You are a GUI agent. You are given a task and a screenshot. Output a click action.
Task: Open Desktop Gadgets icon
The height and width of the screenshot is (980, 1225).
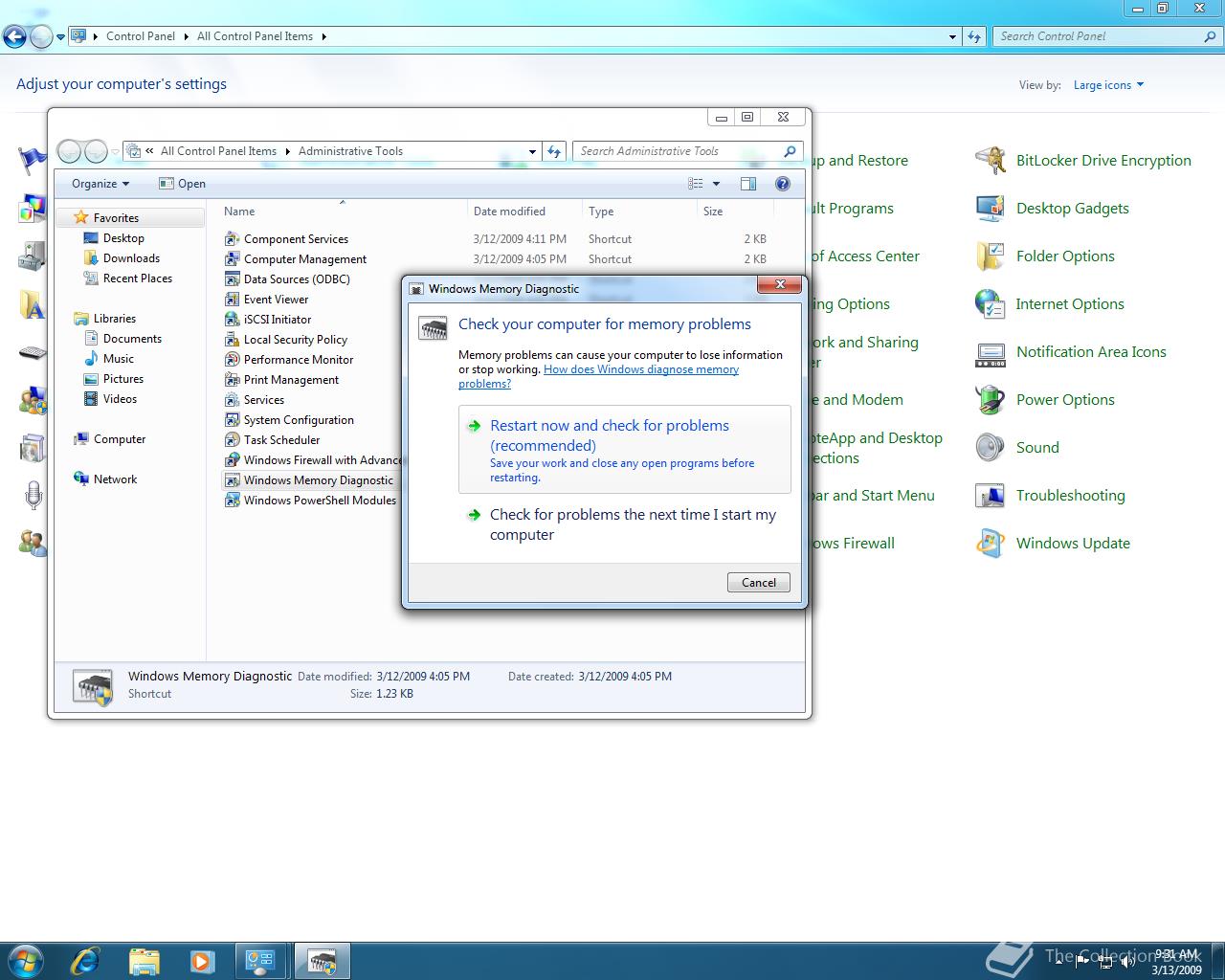coord(991,208)
